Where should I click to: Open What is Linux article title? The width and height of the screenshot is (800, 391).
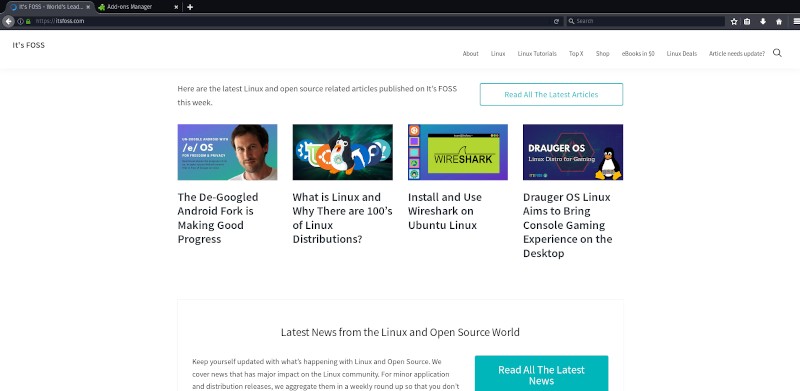pyautogui.click(x=342, y=218)
